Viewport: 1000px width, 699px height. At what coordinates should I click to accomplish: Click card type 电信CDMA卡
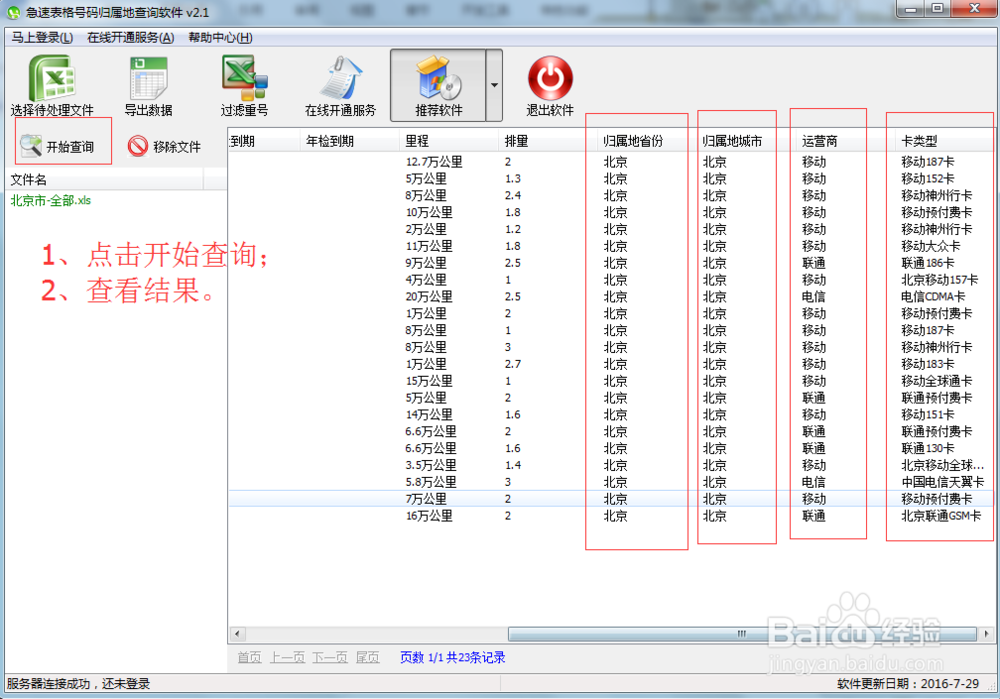click(x=933, y=297)
